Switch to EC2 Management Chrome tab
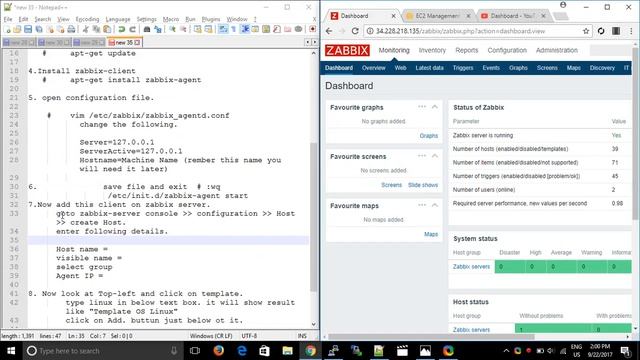 coord(438,16)
